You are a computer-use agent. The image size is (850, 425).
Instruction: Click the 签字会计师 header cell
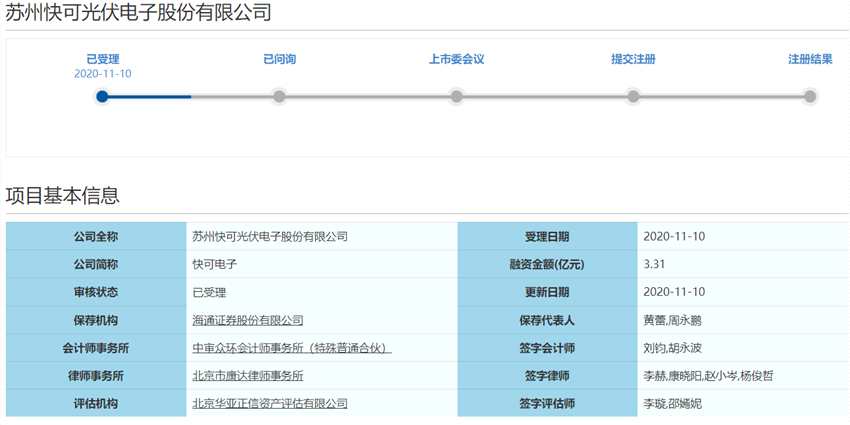pyautogui.click(x=548, y=348)
